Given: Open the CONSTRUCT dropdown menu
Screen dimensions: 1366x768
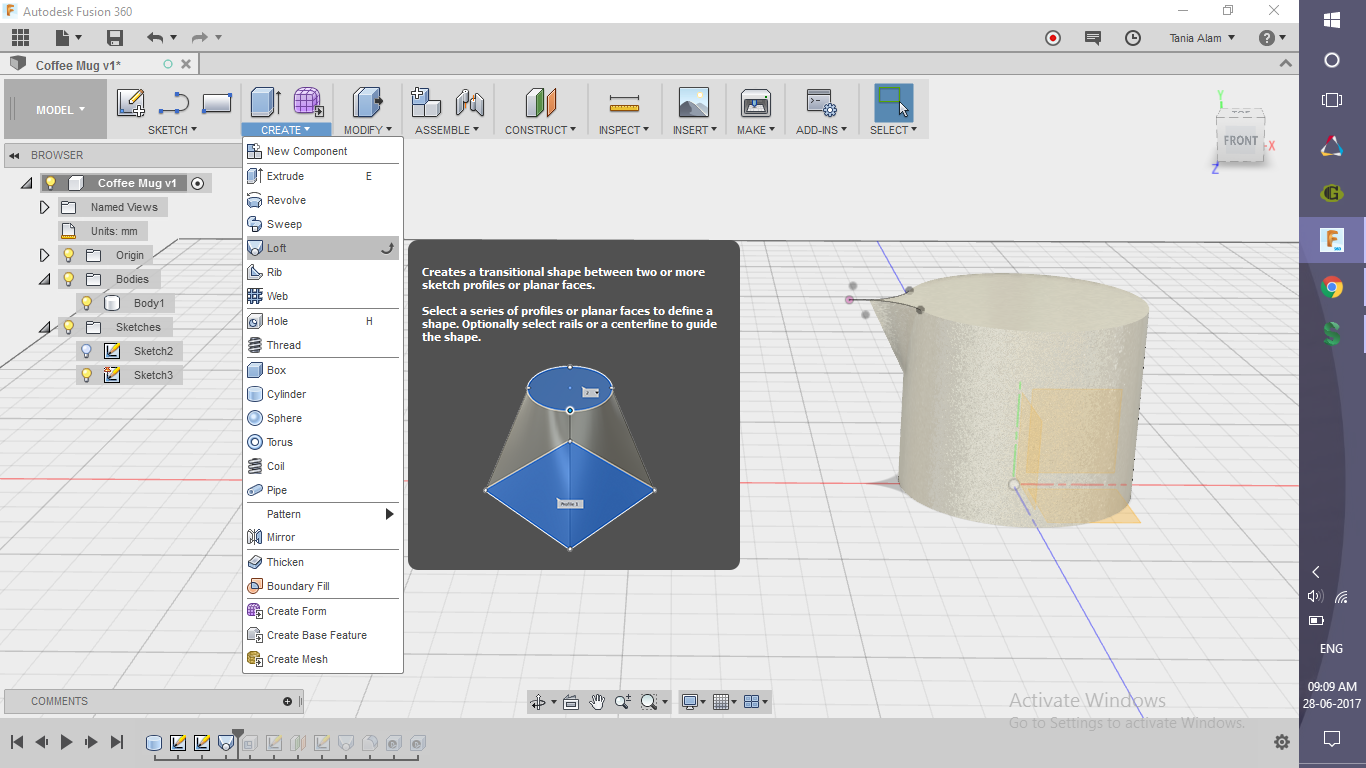Looking at the screenshot, I should 540,130.
